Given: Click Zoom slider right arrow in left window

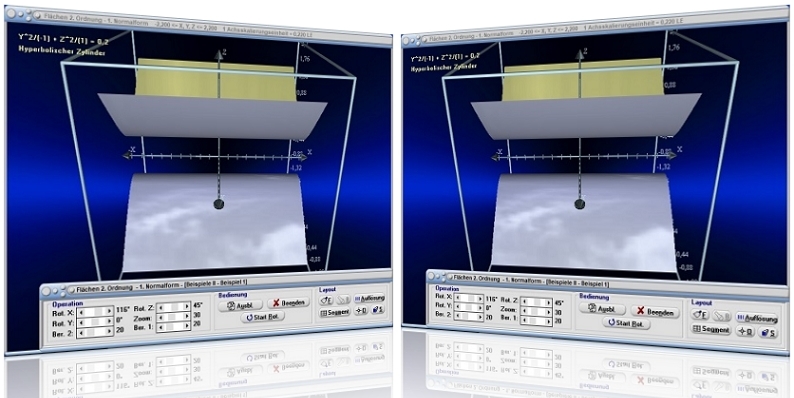Looking at the screenshot, I should tap(187, 317).
